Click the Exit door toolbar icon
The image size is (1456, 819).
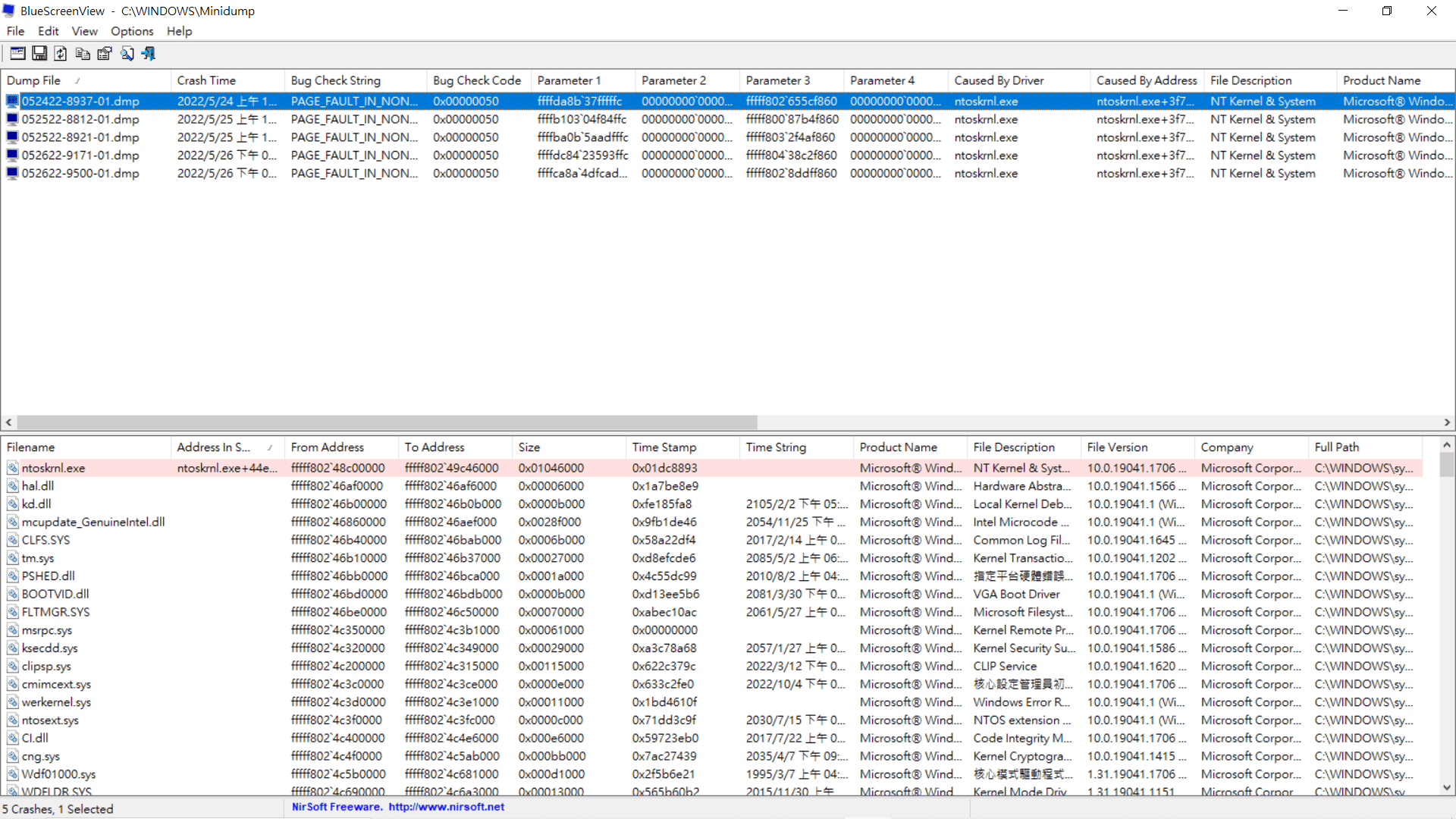point(149,53)
